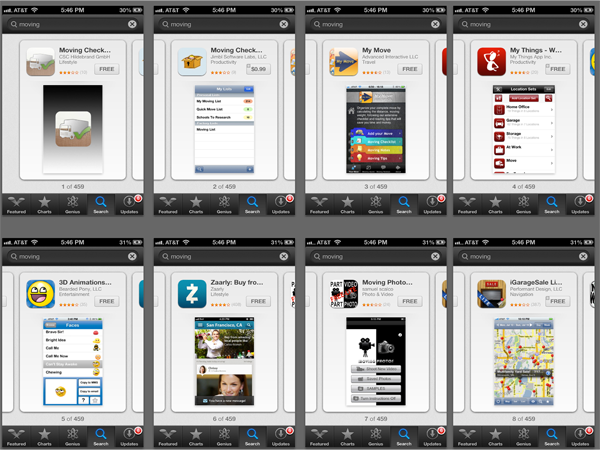Clear the search text on the My Move screen
This screenshot has width=600, height=450.
[x=435, y=24]
